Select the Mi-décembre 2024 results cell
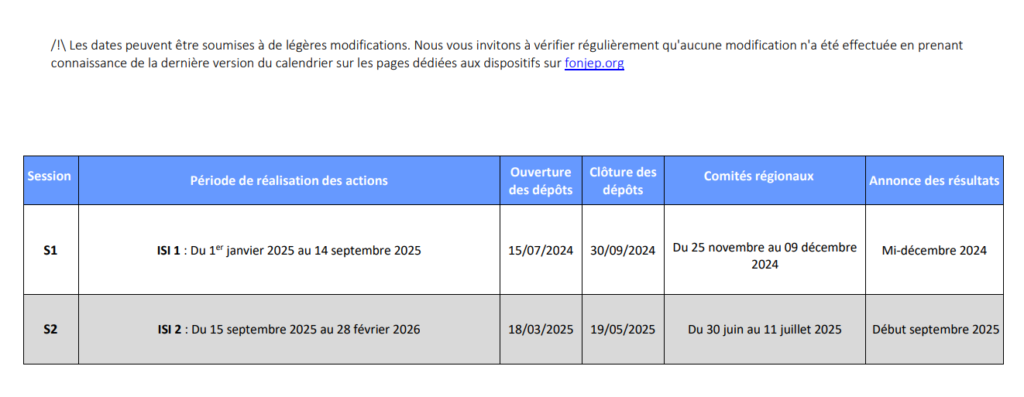This screenshot has width=1024, height=397. 935,250
